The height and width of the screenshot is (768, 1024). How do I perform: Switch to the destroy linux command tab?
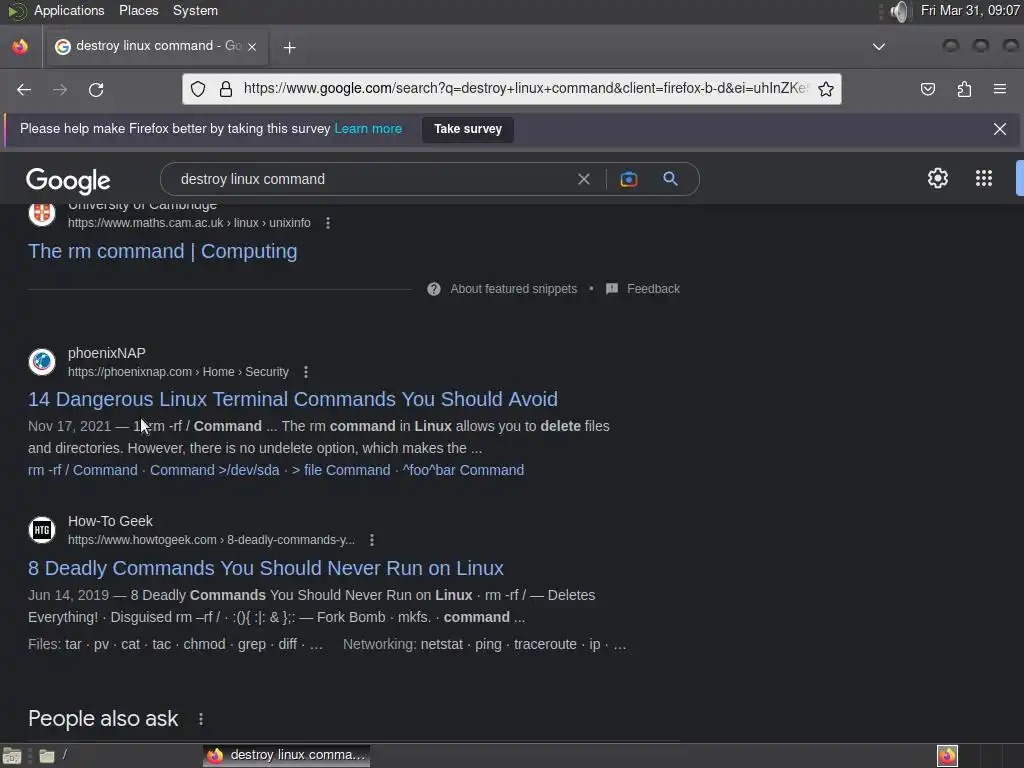point(155,46)
